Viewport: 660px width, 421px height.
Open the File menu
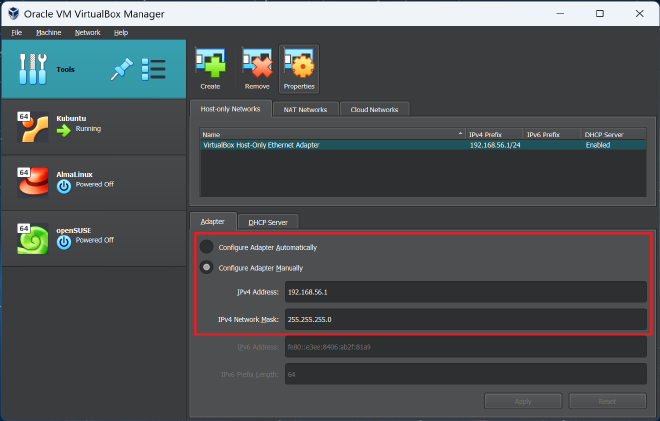[17, 32]
